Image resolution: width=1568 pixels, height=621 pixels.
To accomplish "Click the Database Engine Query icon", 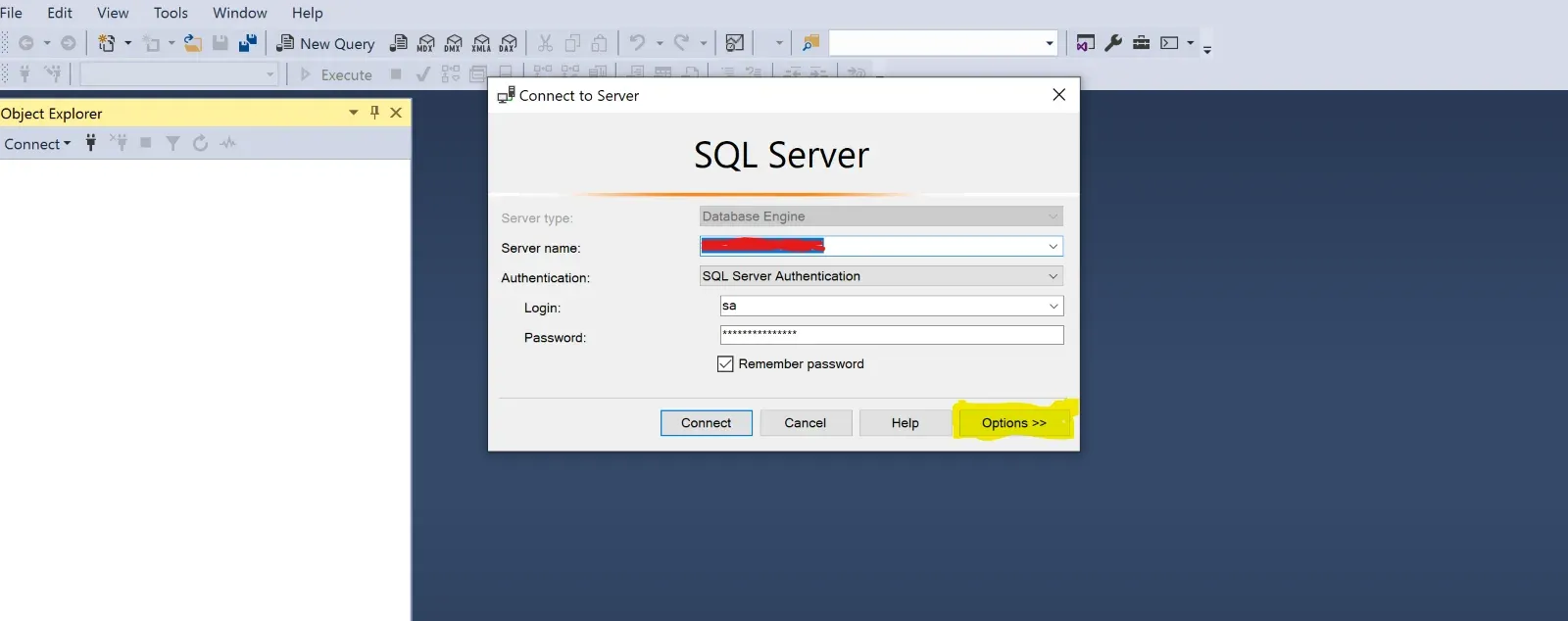I will [399, 43].
